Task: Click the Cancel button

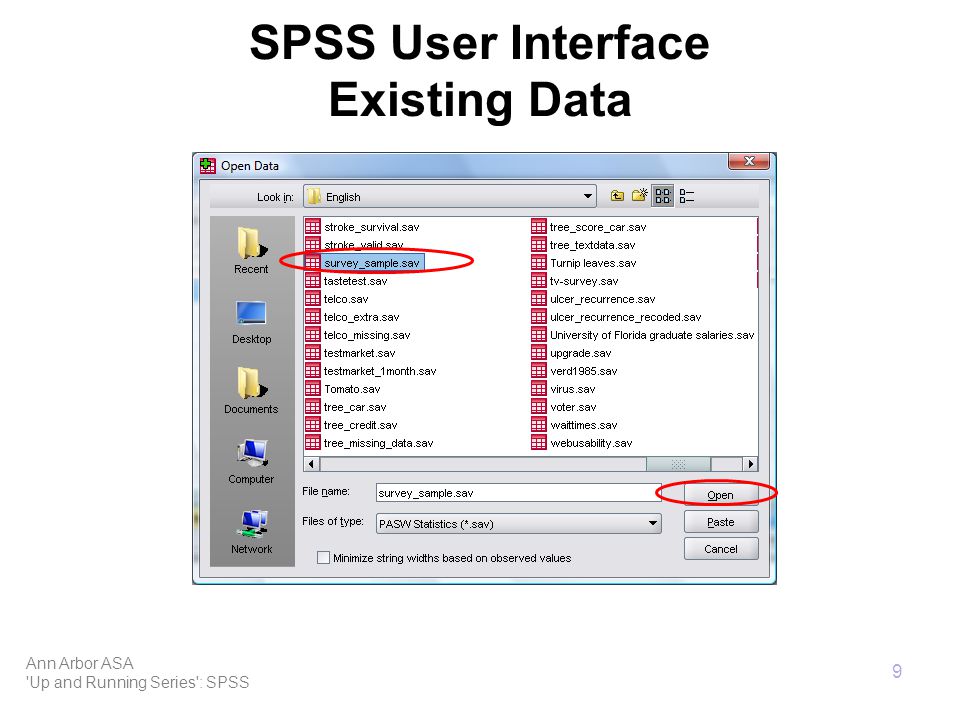Action: click(721, 549)
